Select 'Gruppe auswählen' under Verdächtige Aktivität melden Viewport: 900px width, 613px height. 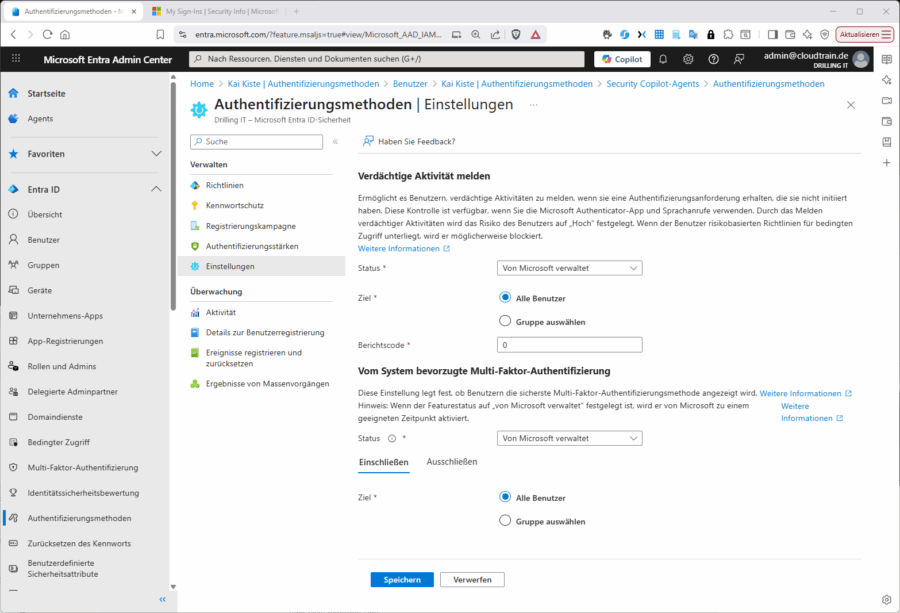coord(505,322)
